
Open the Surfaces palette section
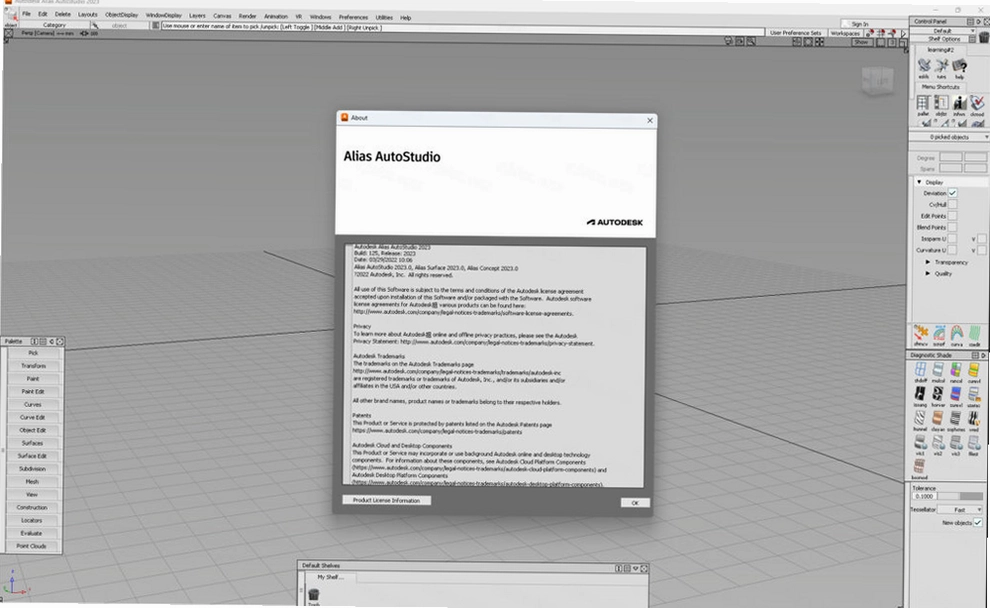(x=33, y=443)
